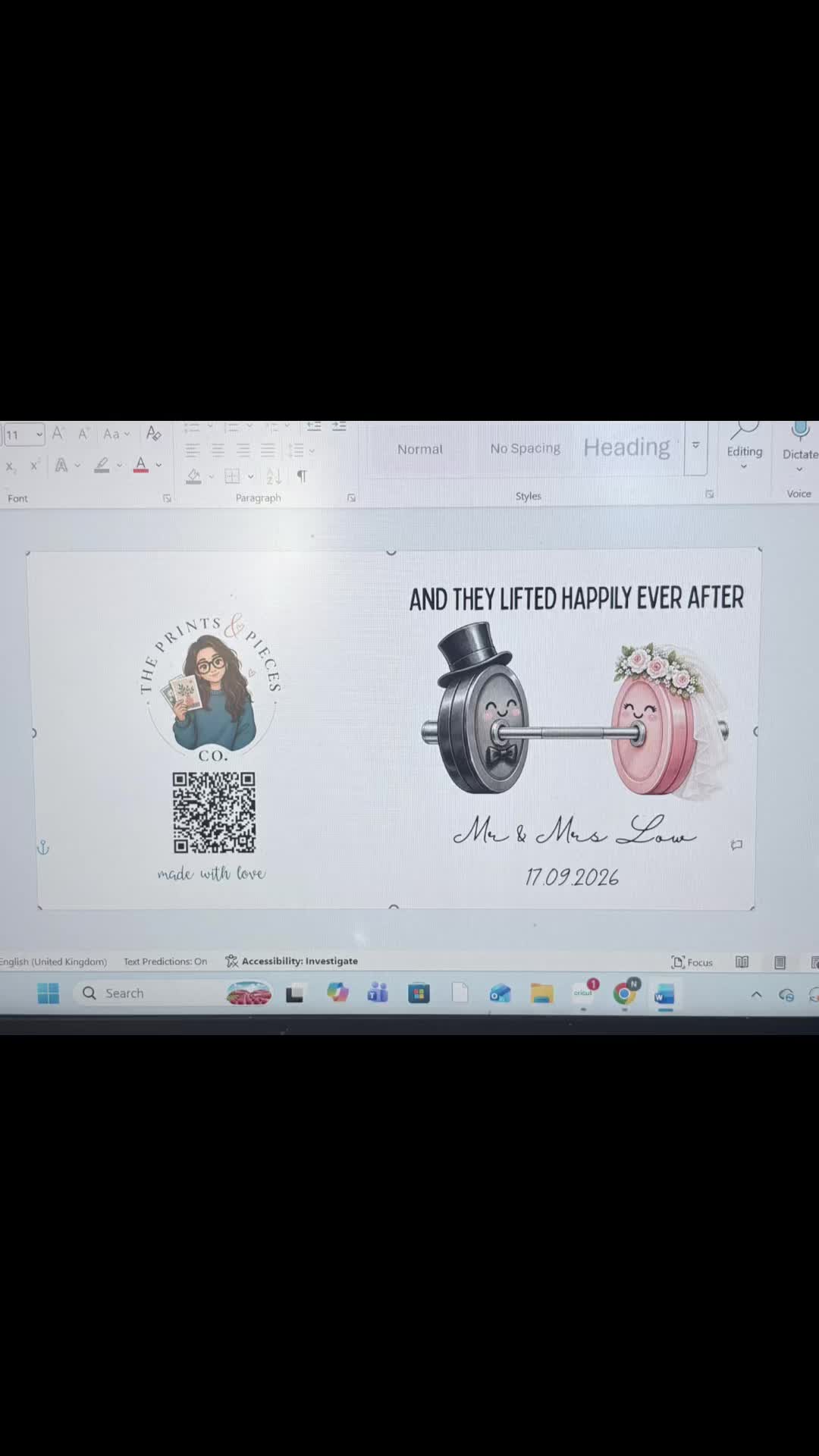Select the Normal style
The width and height of the screenshot is (819, 1456).
[420, 449]
